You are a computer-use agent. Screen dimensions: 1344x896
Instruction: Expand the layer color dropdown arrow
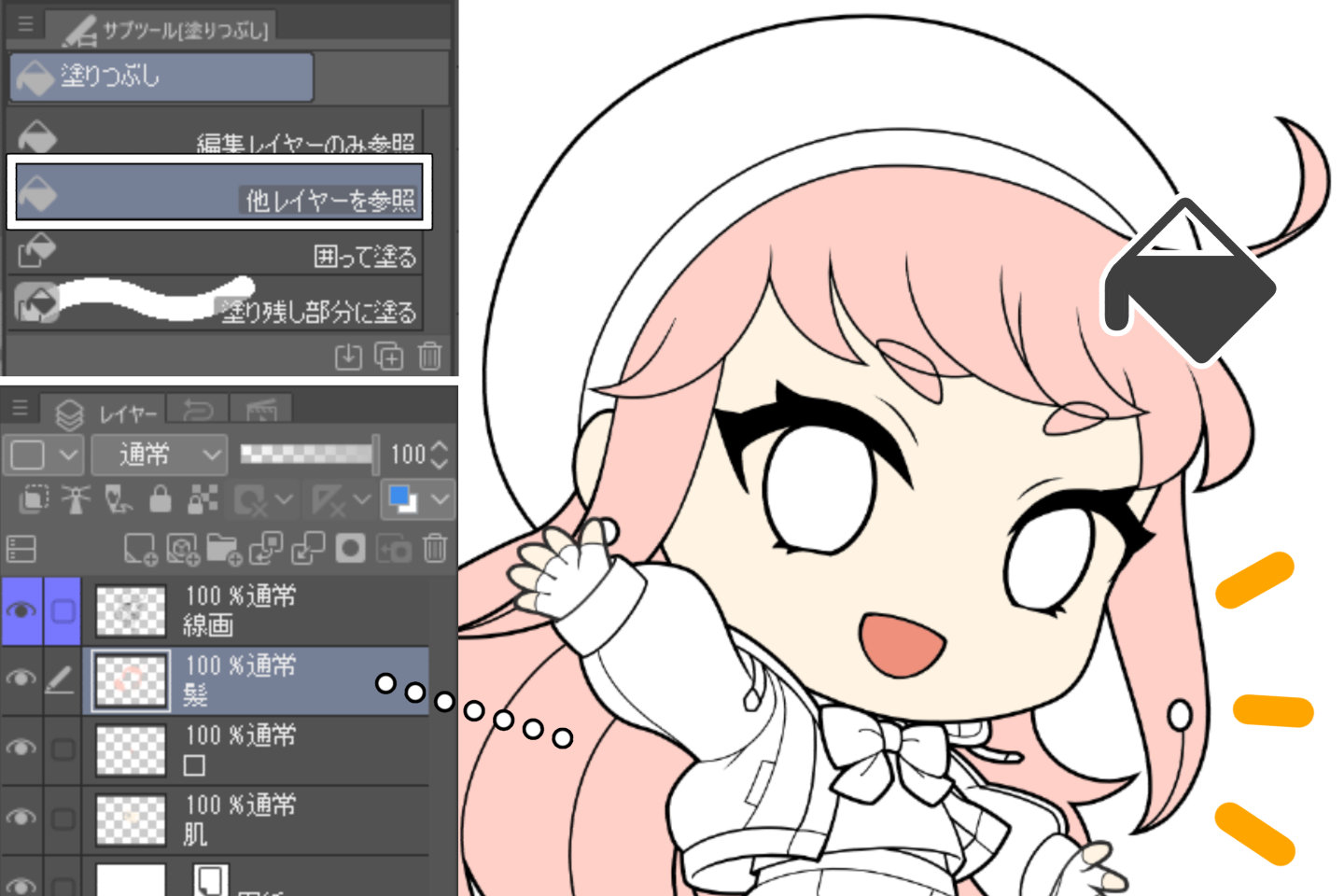440,499
